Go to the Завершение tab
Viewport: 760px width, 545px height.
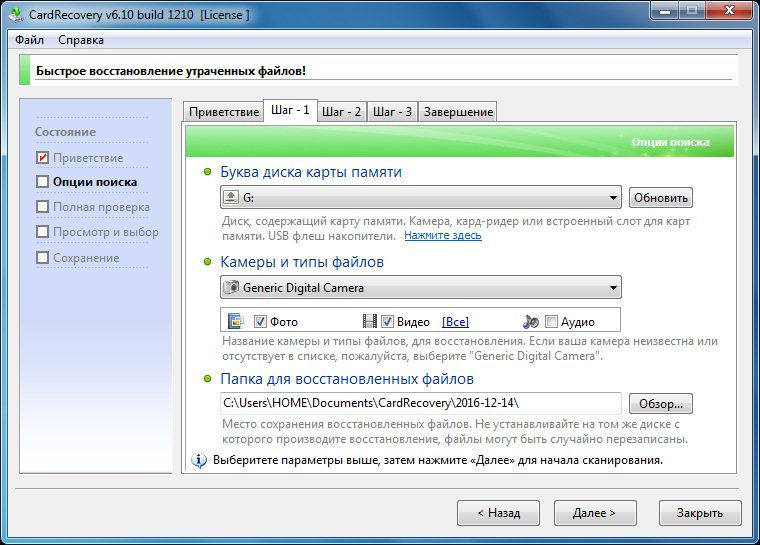(458, 112)
